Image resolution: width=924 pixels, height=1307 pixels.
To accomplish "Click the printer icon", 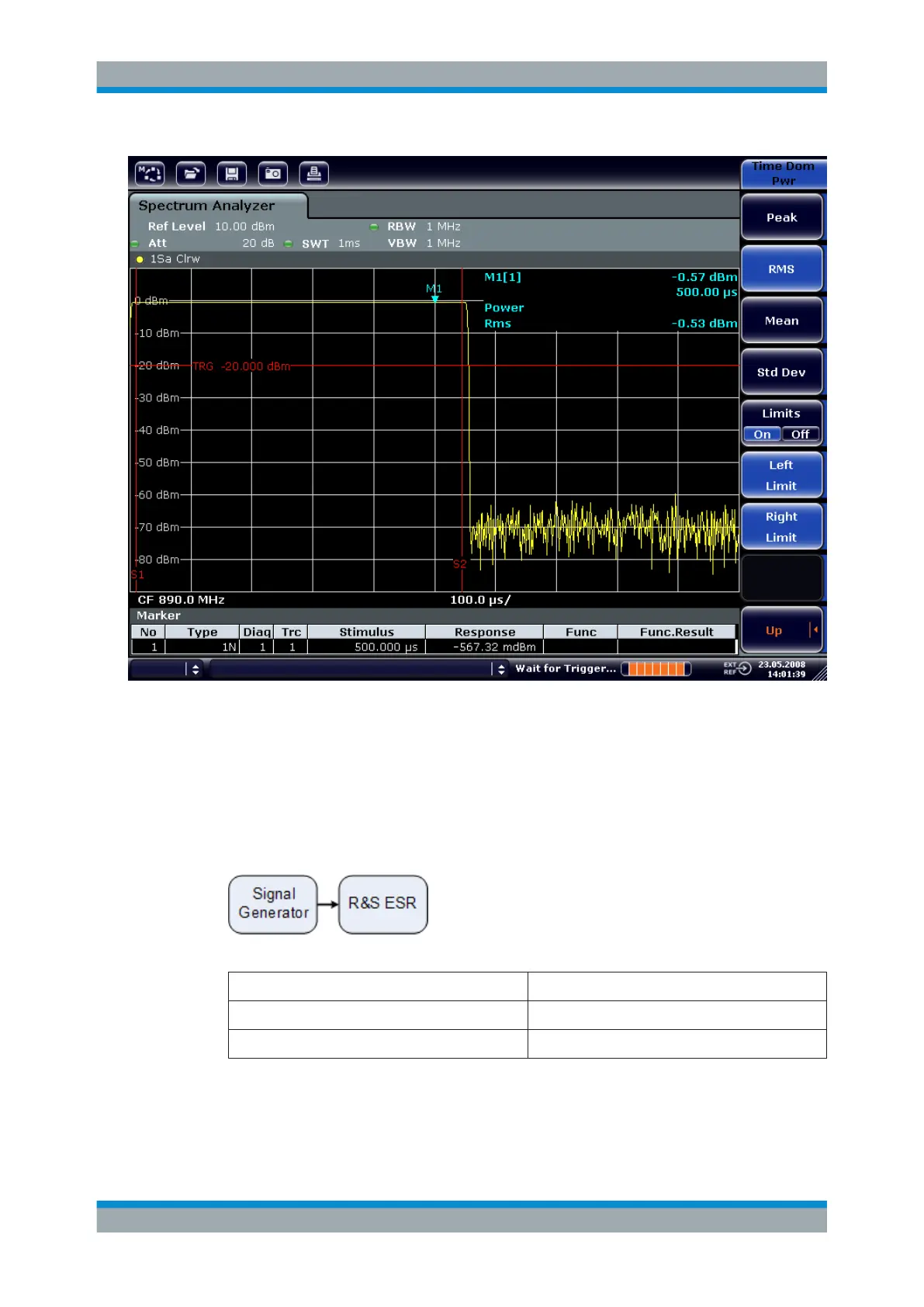I will point(314,173).
